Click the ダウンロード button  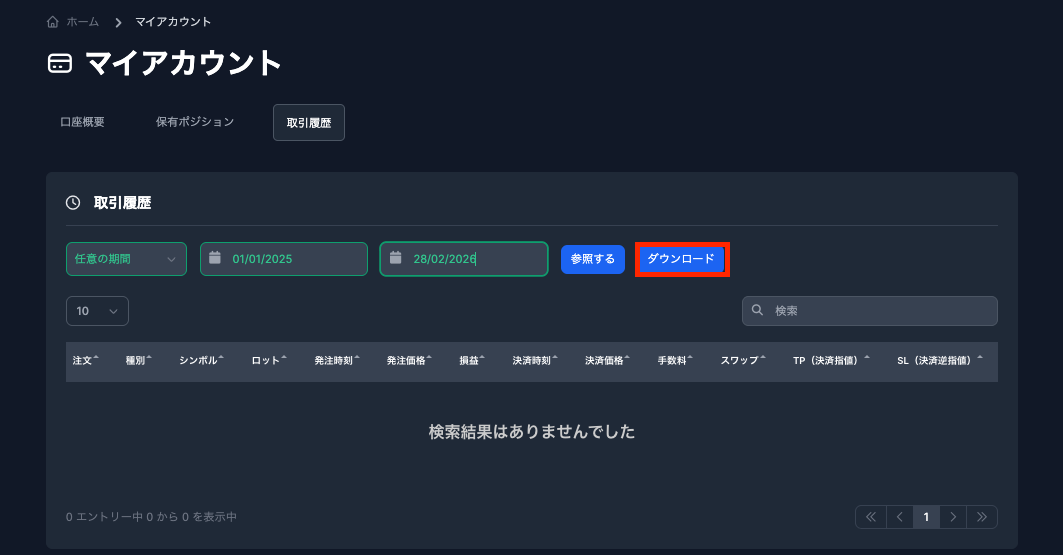tap(681, 259)
